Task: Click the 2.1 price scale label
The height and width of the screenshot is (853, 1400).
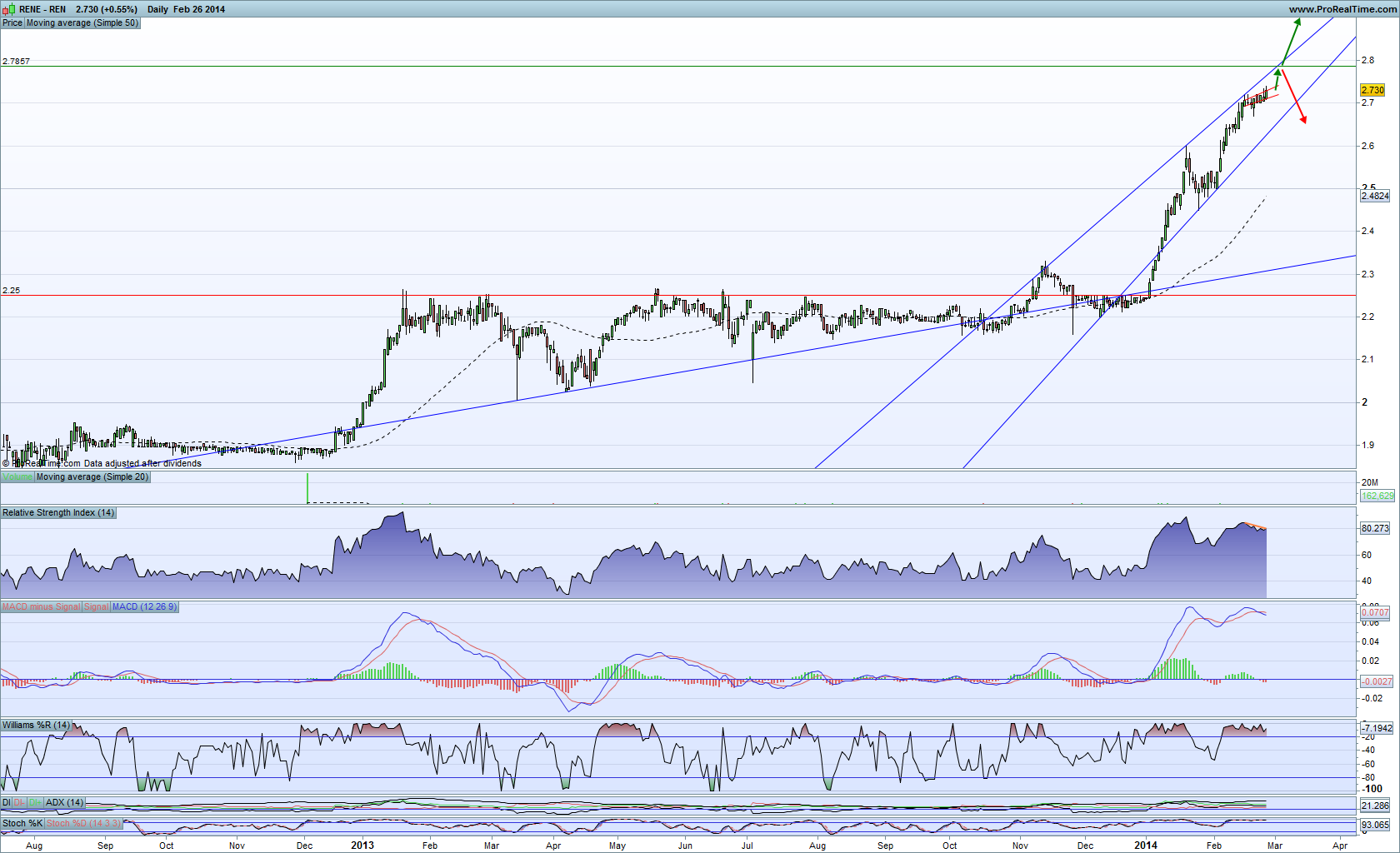Action: 1367,359
